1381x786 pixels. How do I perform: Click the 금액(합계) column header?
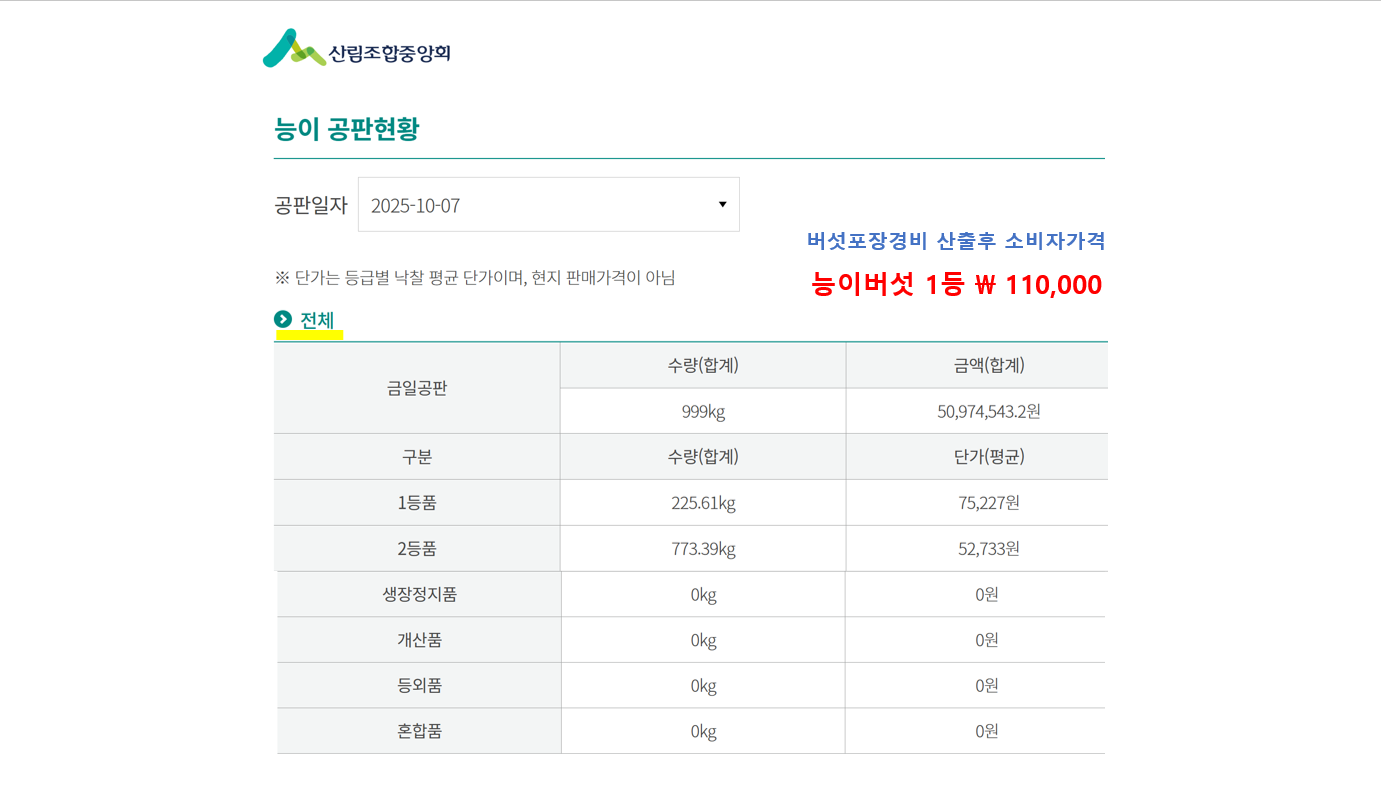pos(988,366)
